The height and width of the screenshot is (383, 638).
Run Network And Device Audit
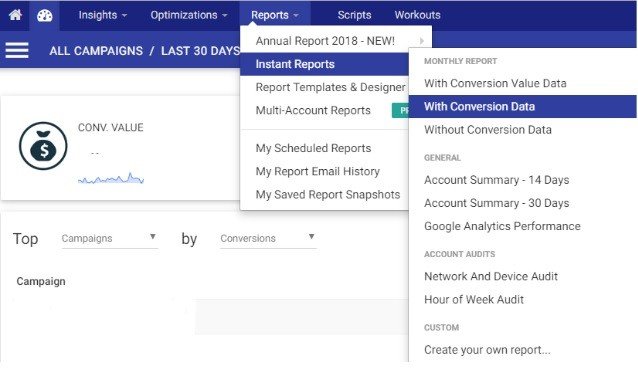click(491, 276)
